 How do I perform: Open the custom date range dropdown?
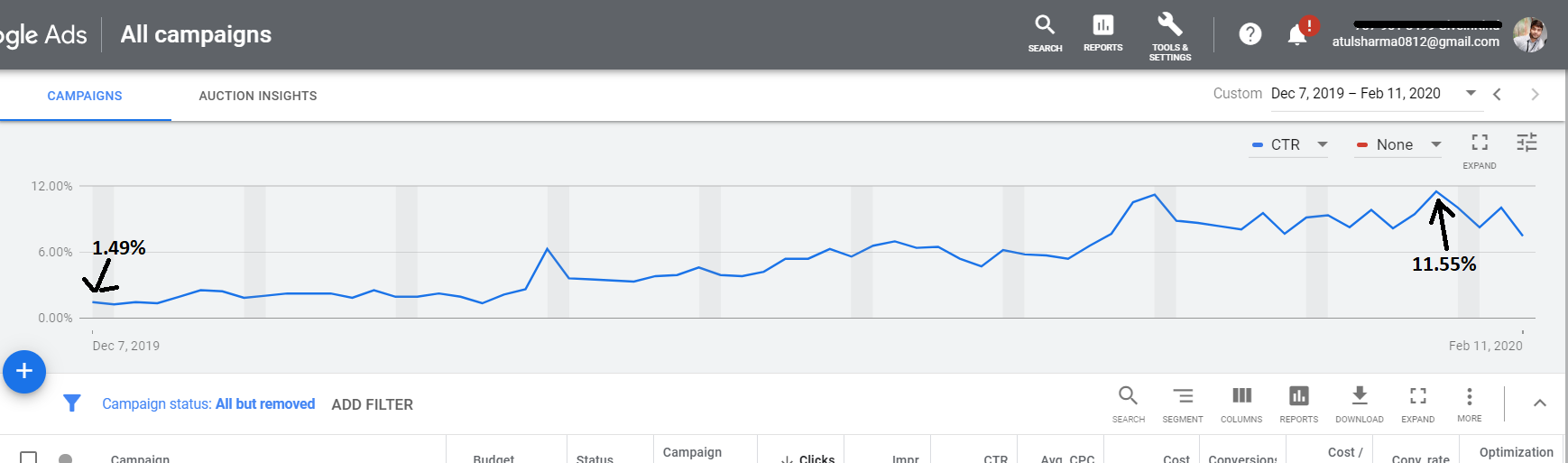1471,93
